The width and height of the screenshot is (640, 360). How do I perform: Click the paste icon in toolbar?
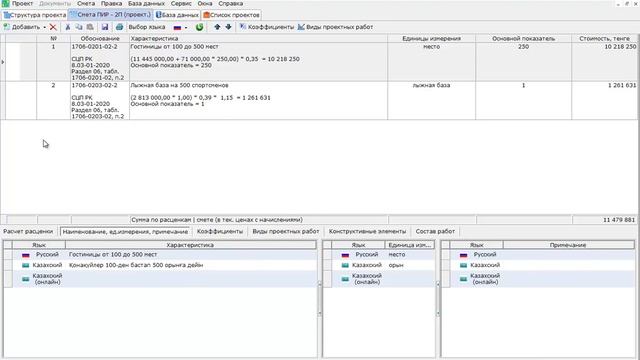pyautogui.click(x=90, y=27)
